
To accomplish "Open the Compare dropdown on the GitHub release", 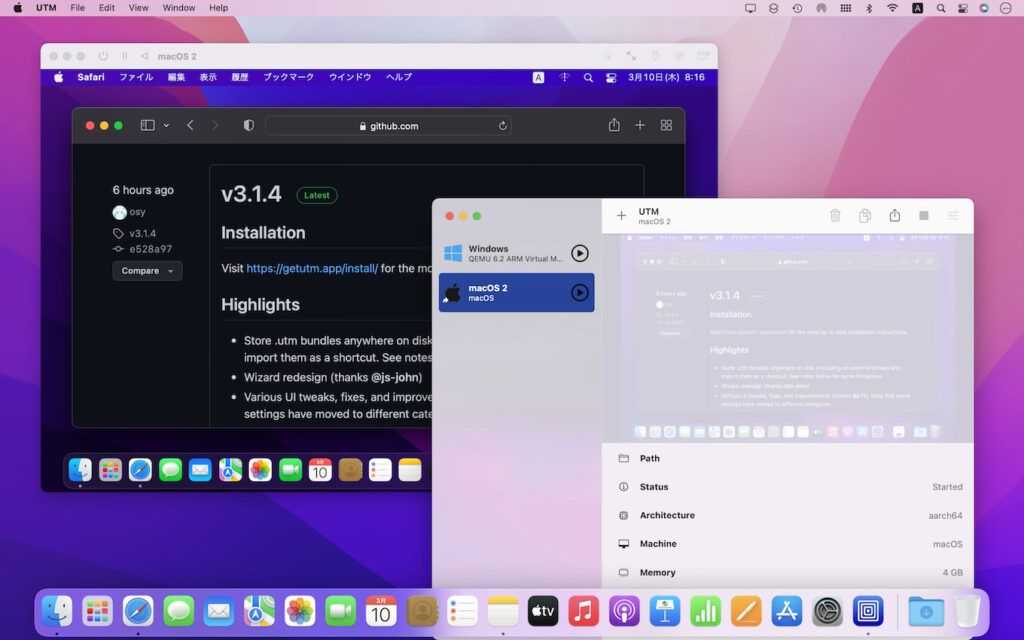I will 146,270.
